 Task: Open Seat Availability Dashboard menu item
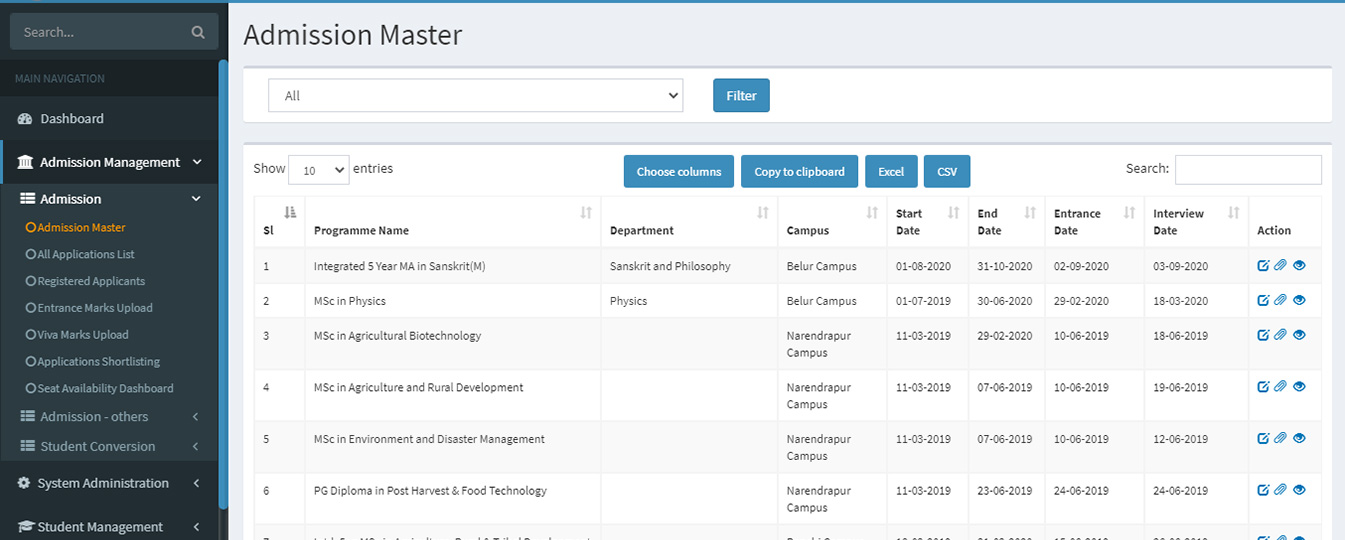tap(105, 388)
